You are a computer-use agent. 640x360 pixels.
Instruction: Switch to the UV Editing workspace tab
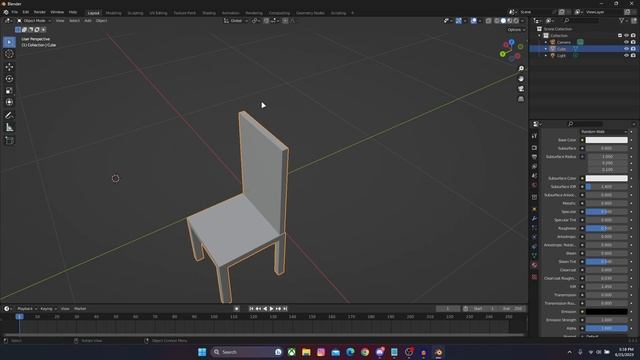(158, 13)
